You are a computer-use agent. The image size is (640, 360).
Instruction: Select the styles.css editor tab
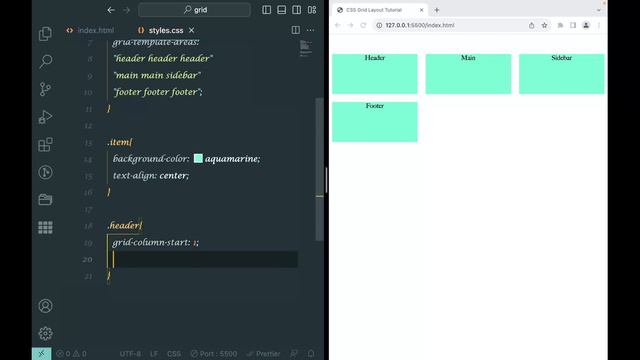click(161, 30)
